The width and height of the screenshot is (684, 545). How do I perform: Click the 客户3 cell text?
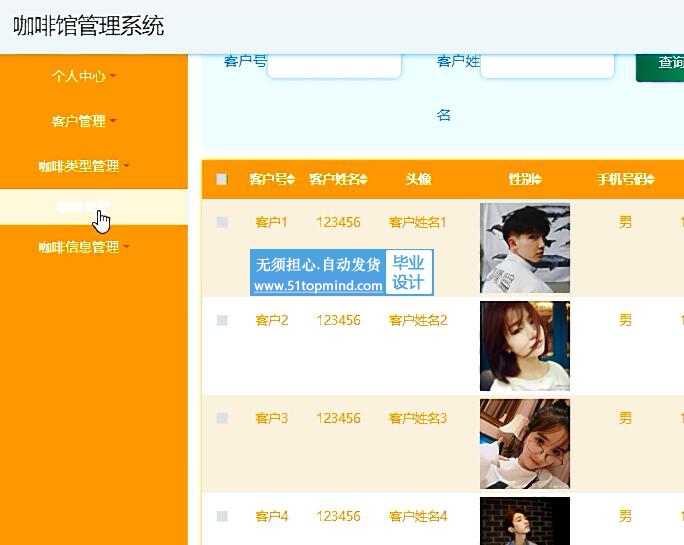[271, 418]
